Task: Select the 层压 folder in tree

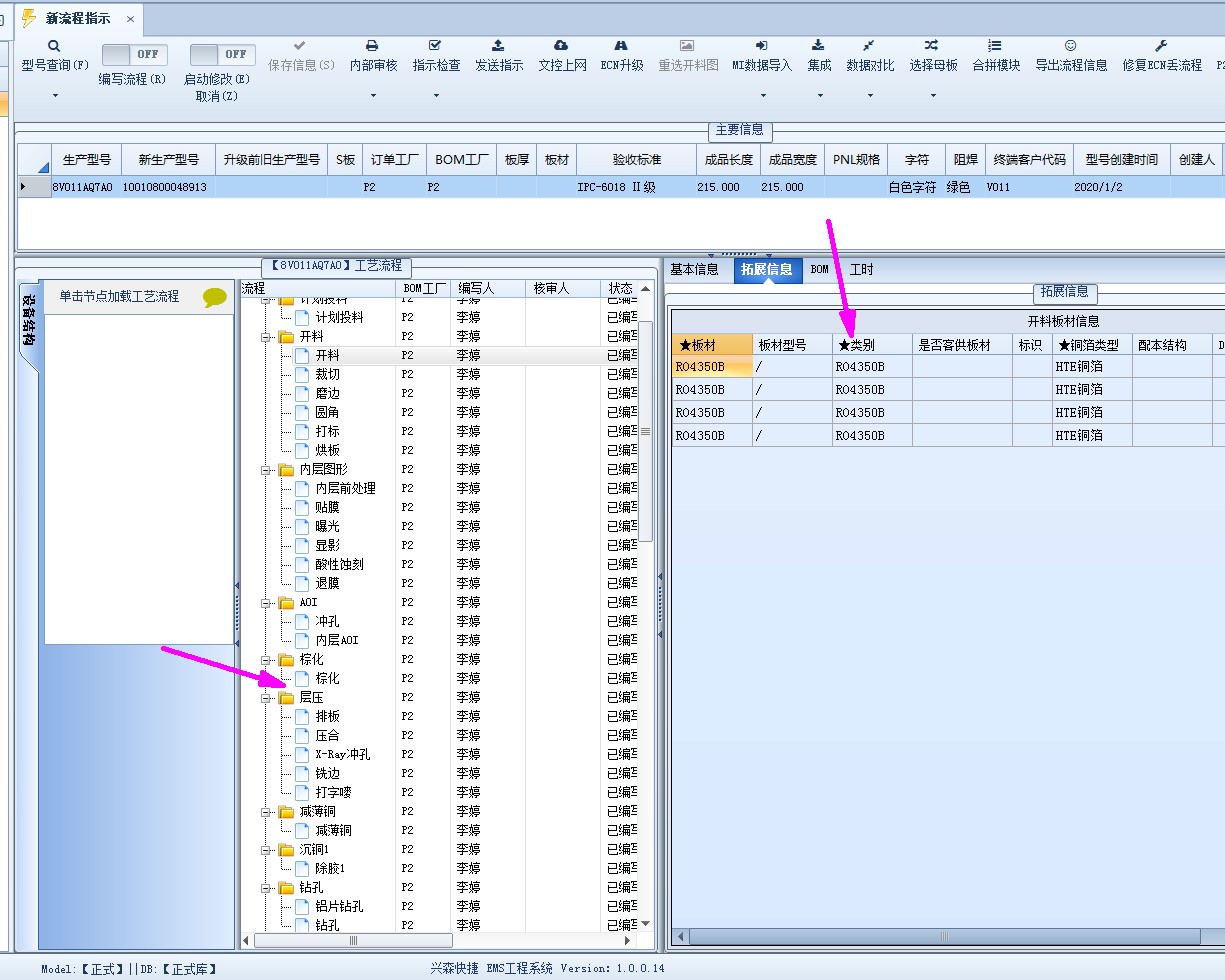Action: (x=311, y=698)
